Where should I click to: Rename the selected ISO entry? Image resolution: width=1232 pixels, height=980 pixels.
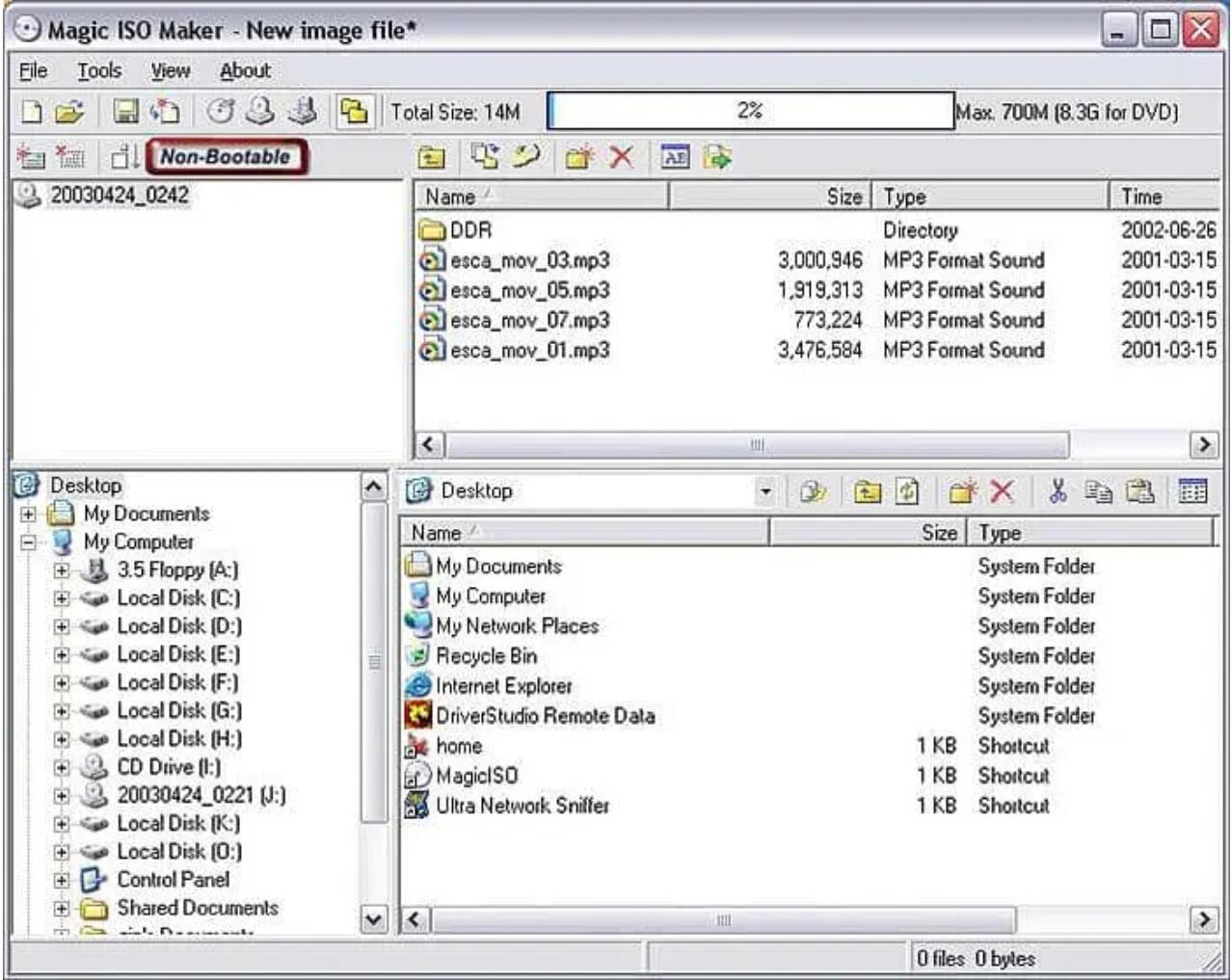pyautogui.click(x=675, y=157)
